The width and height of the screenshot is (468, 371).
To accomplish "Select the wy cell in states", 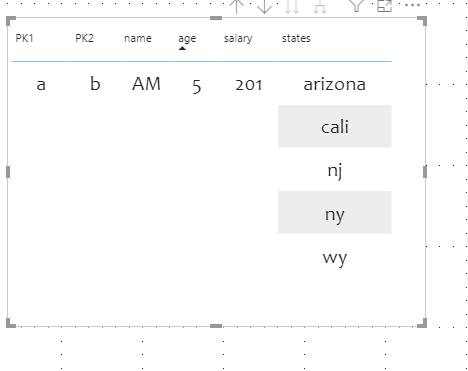I will point(335,257).
